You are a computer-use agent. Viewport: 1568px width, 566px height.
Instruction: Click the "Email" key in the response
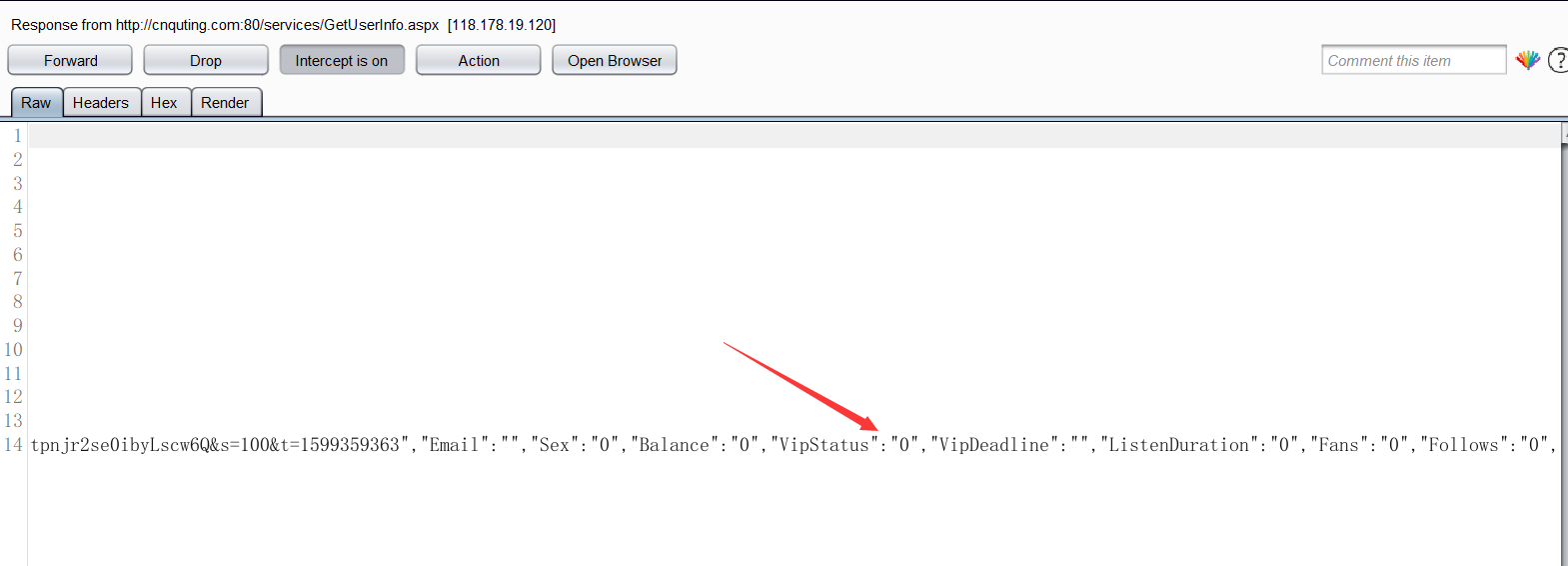click(455, 445)
